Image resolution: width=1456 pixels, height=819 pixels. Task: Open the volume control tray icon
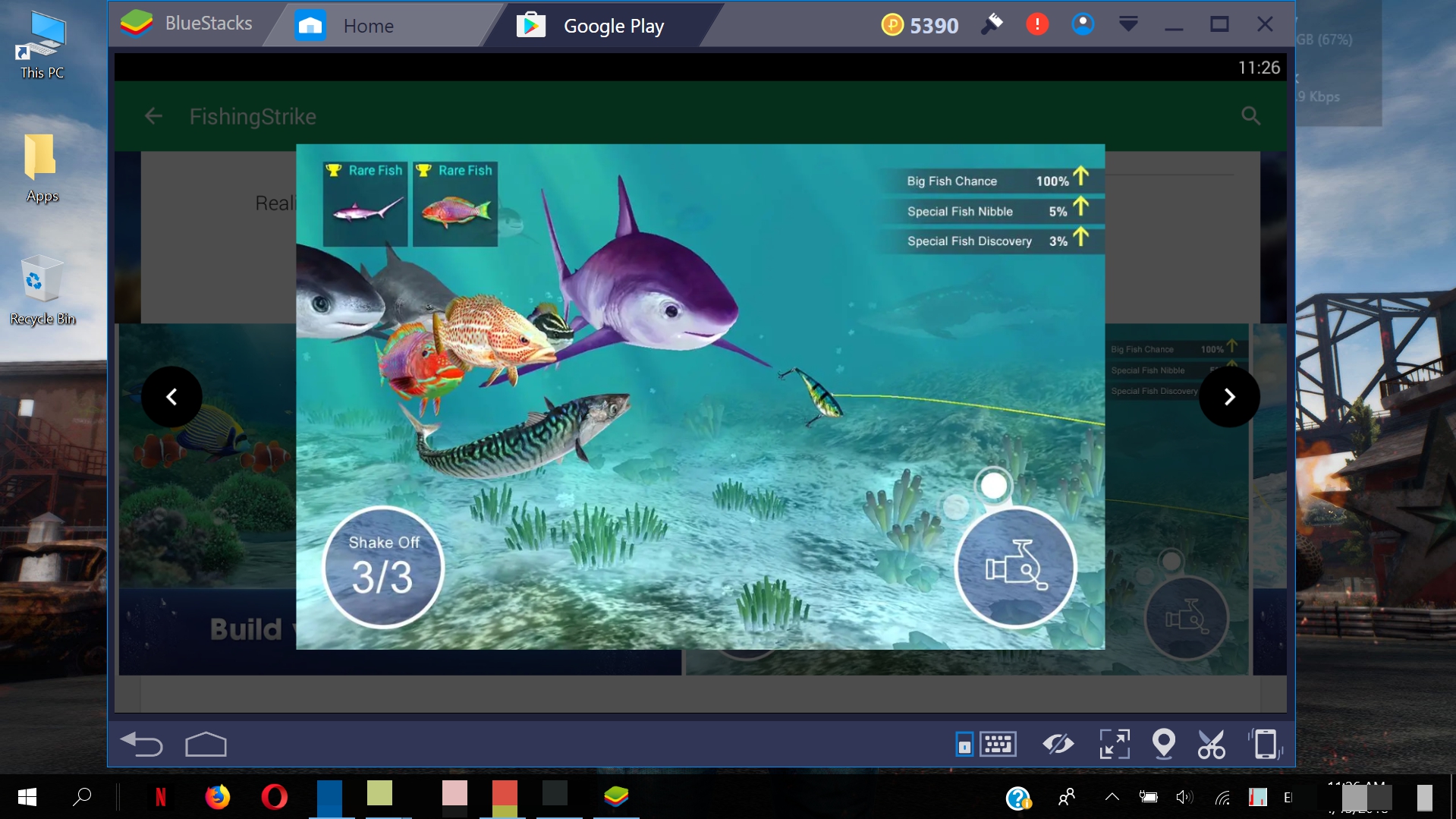1184,797
